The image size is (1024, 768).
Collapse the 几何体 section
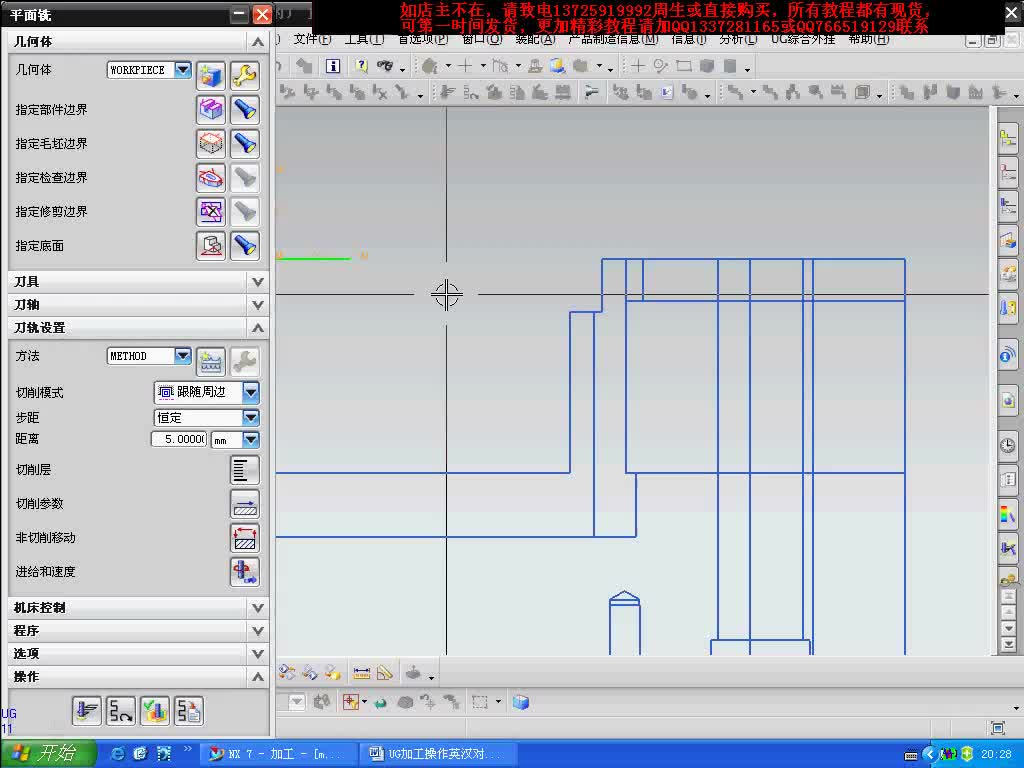click(258, 42)
